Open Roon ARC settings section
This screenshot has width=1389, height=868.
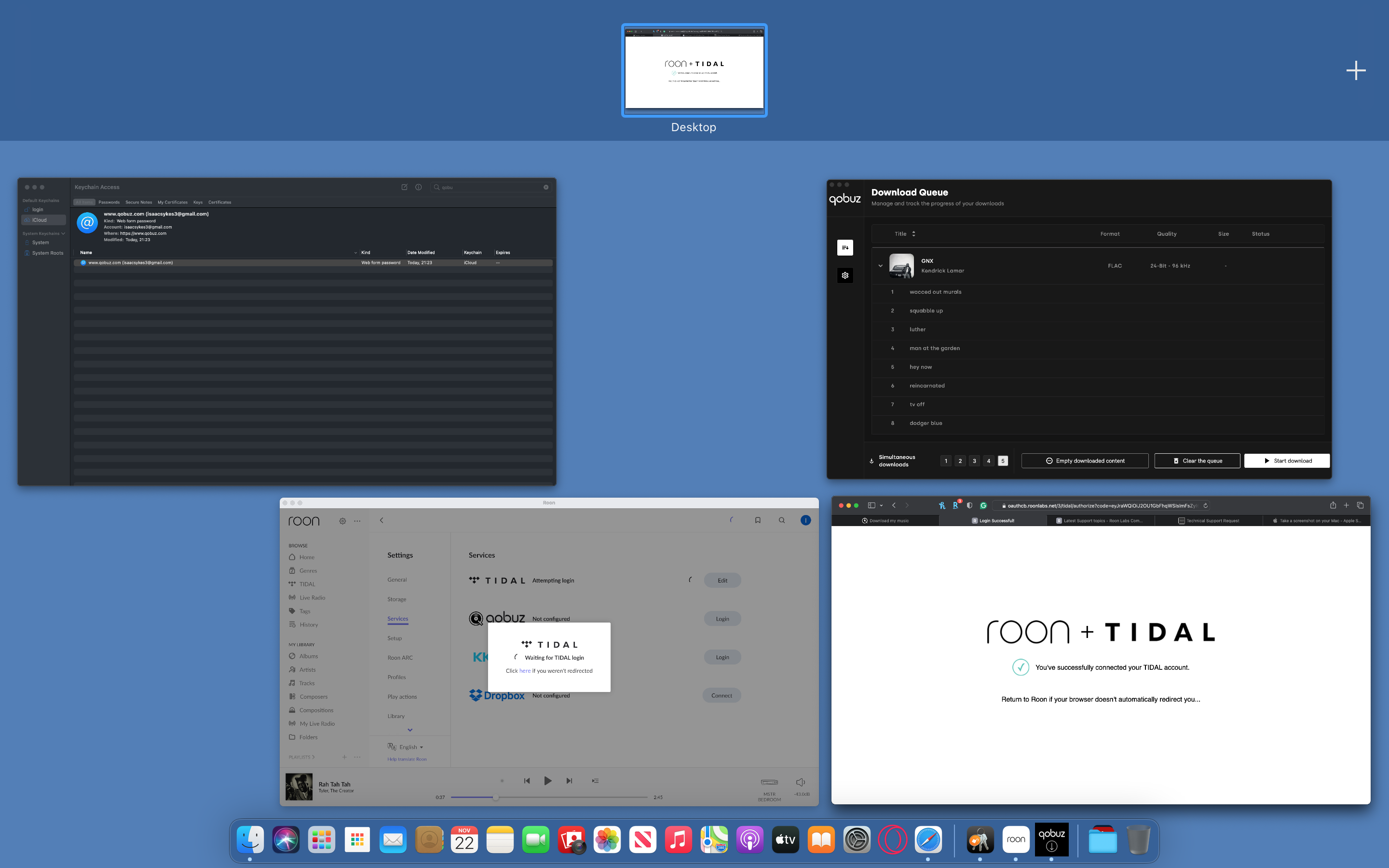tap(400, 658)
